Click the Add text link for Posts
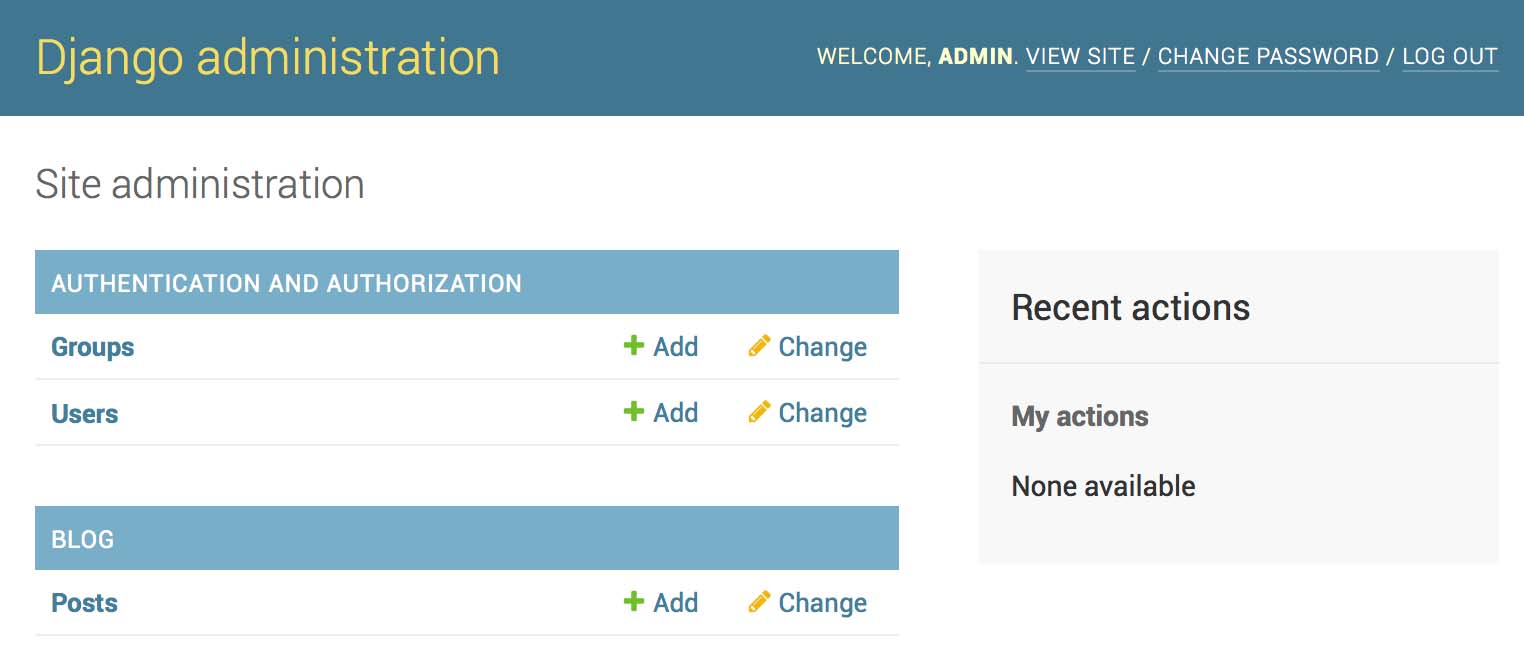1524x658 pixels. tap(676, 603)
